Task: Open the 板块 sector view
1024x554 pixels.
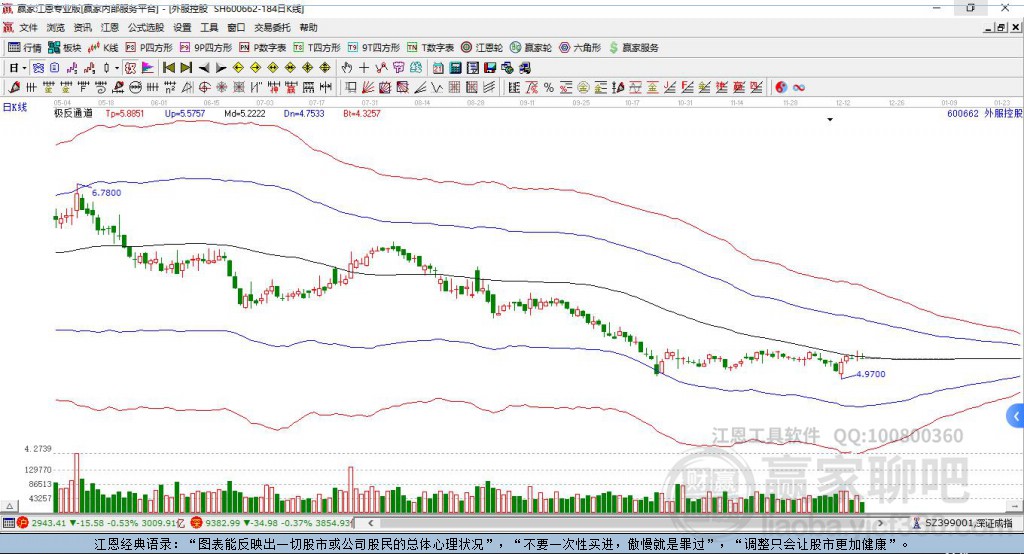Action: pos(64,48)
